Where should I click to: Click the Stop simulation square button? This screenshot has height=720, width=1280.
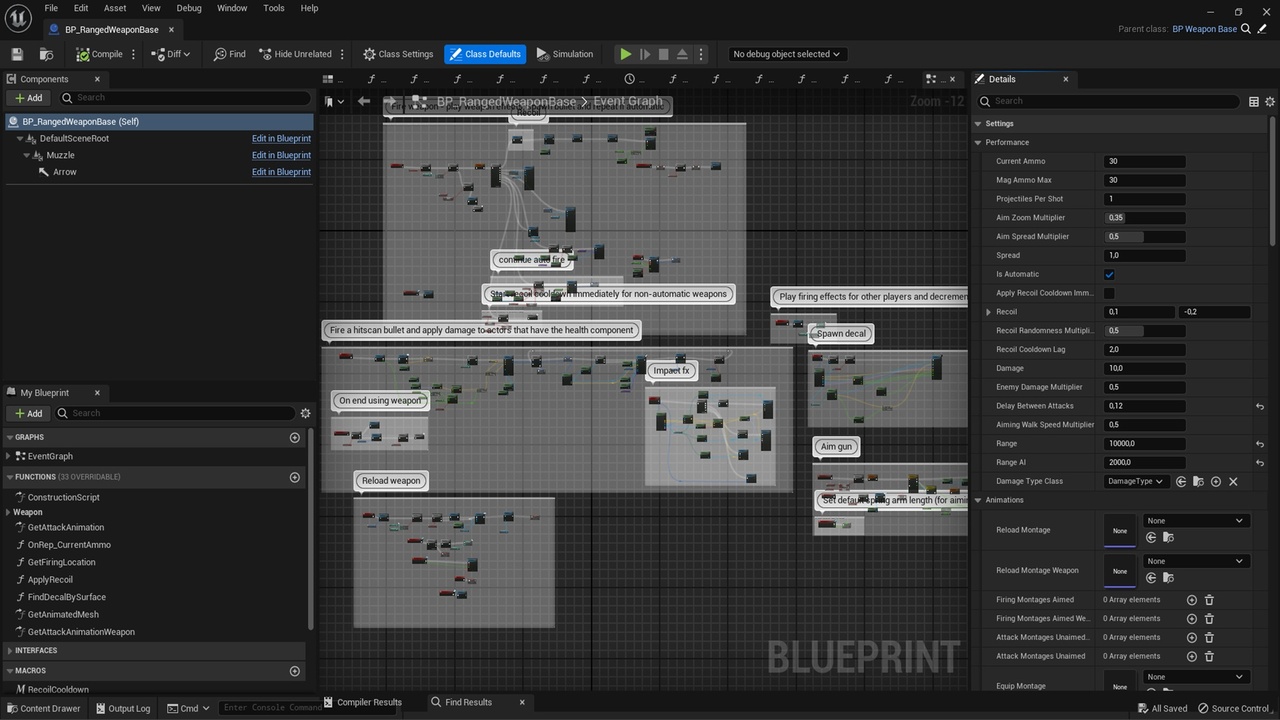[x=663, y=54]
